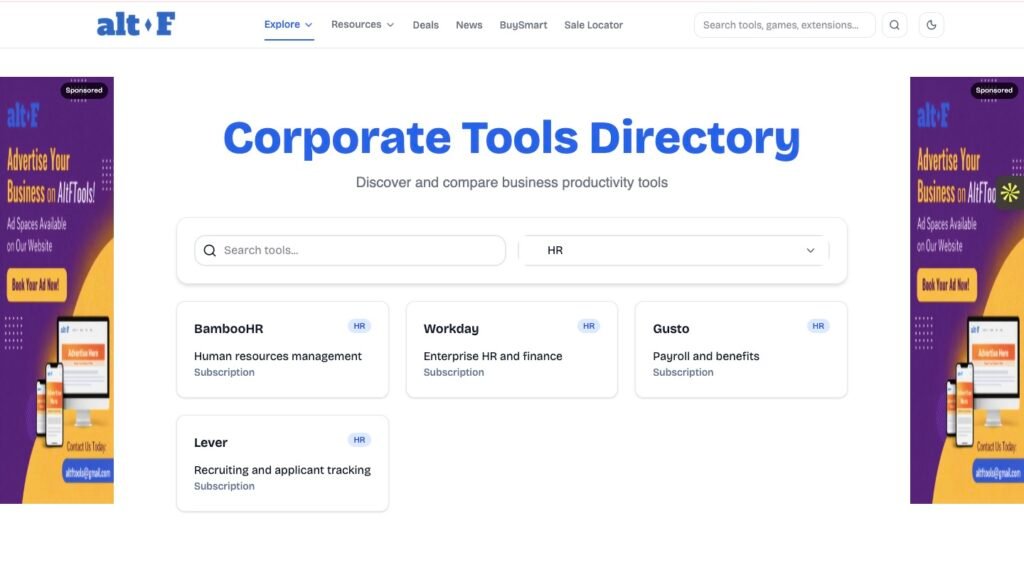Open the HR category filter dropdown
The image size is (1024, 580).
[674, 251]
